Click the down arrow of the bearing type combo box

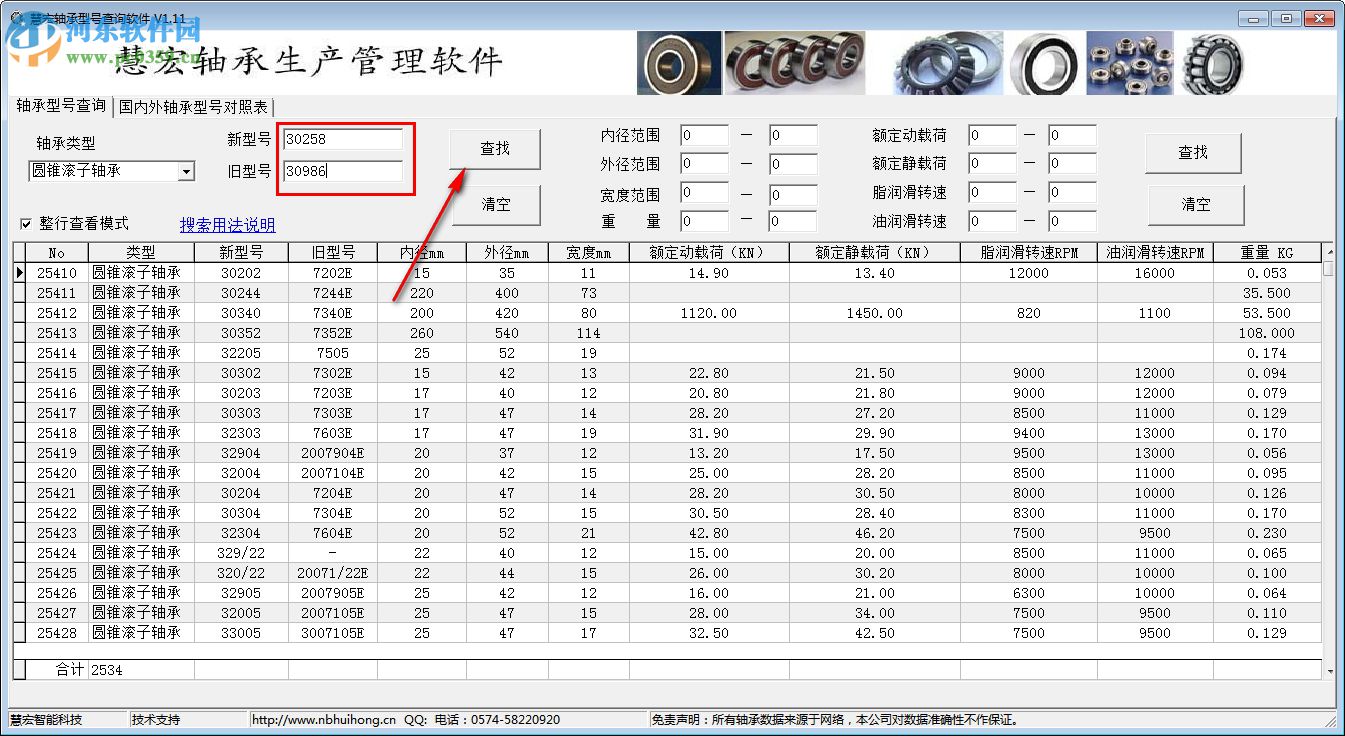[186, 171]
